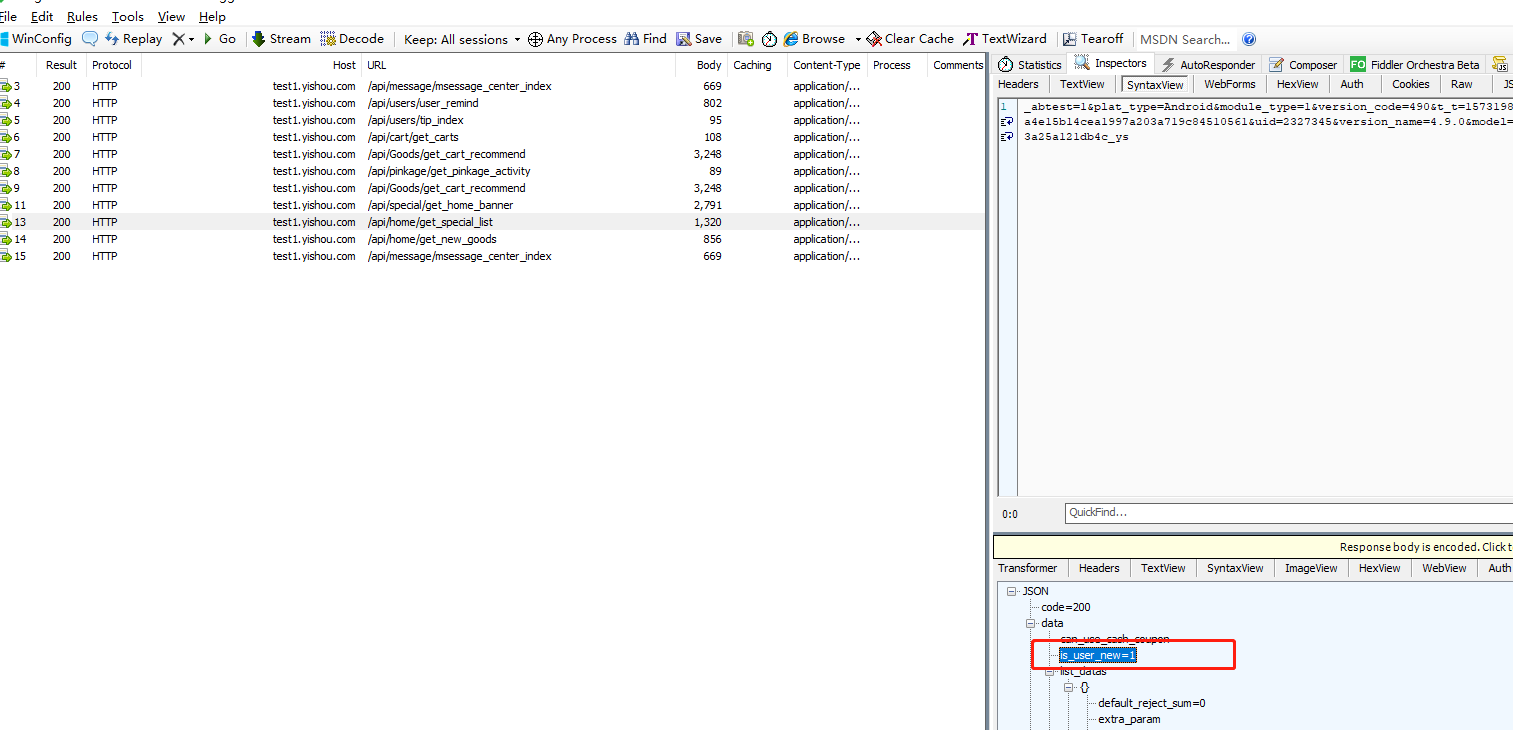Select session /api/pinkage/get_pinkage_activity

pos(492,171)
